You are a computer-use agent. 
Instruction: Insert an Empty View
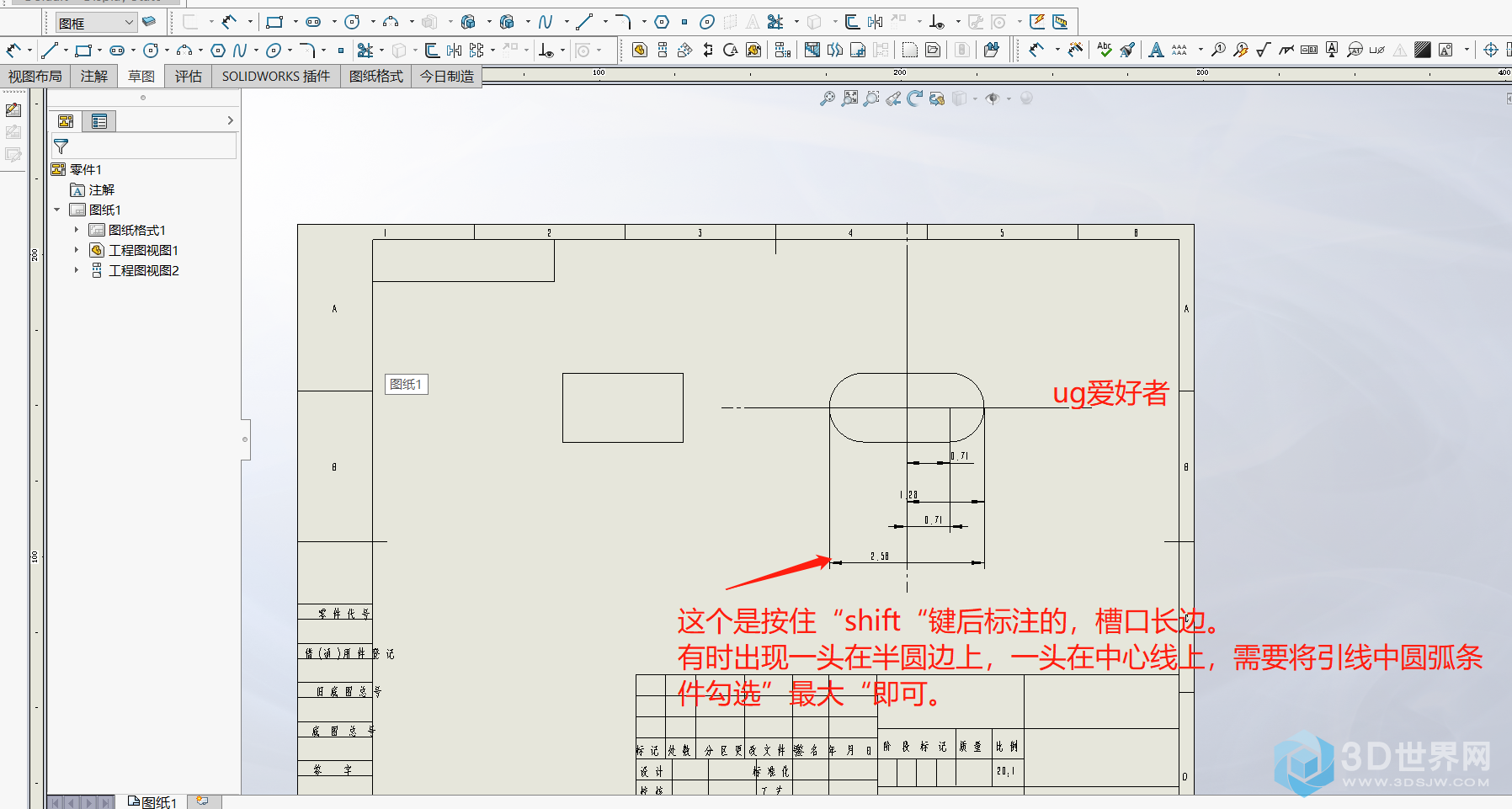click(x=909, y=51)
